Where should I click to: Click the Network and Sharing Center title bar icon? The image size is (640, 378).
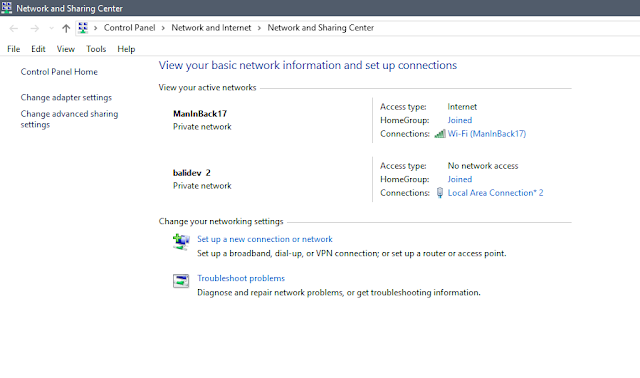(x=6, y=7)
